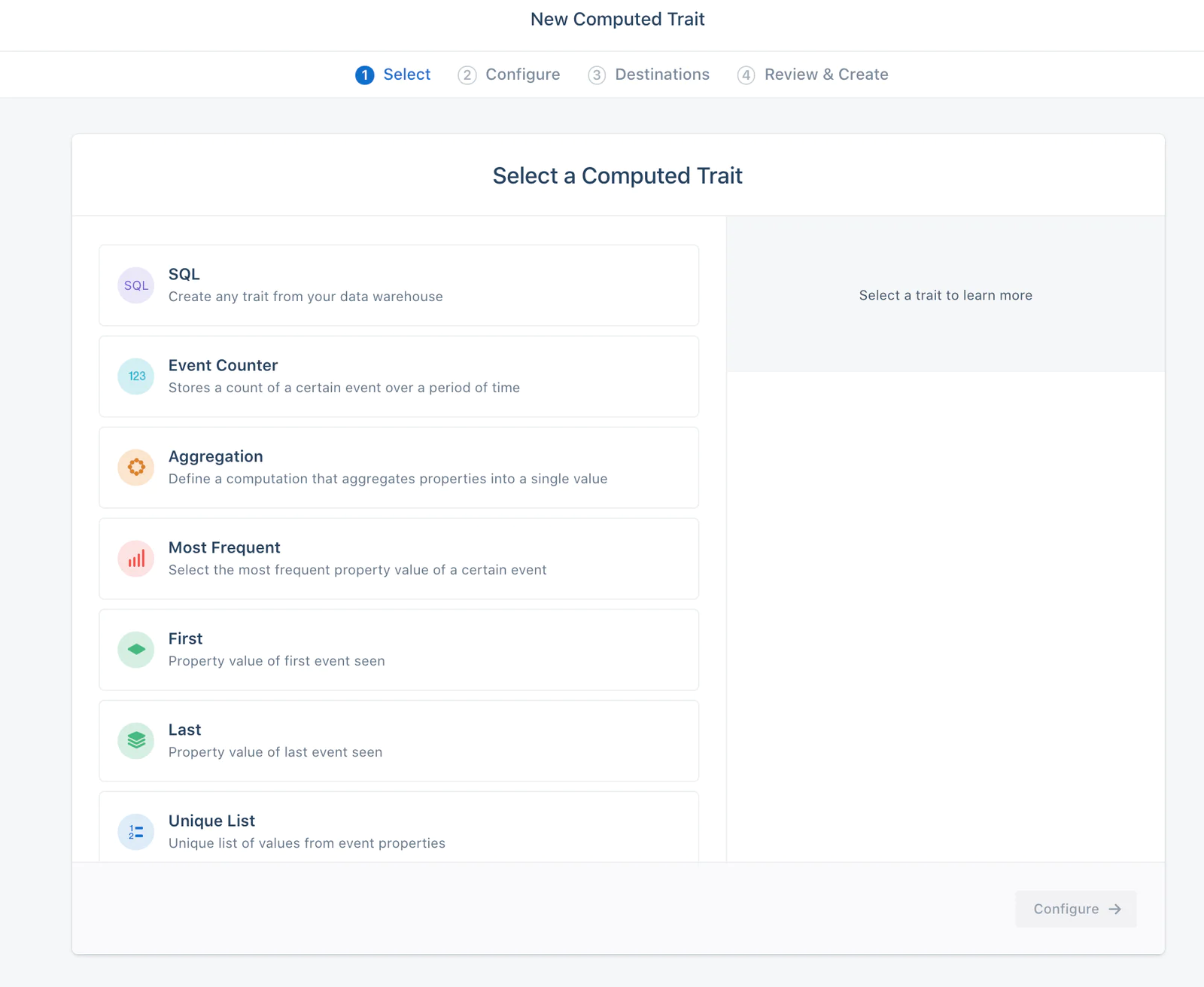
Task: Click the orange Aggregation gear icon
Action: coord(135,468)
